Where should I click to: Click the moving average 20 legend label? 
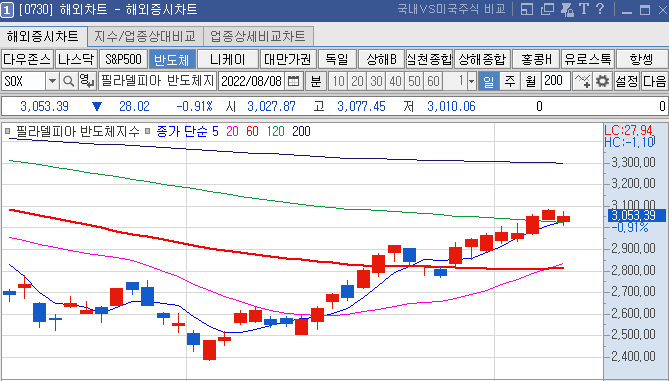(x=233, y=131)
